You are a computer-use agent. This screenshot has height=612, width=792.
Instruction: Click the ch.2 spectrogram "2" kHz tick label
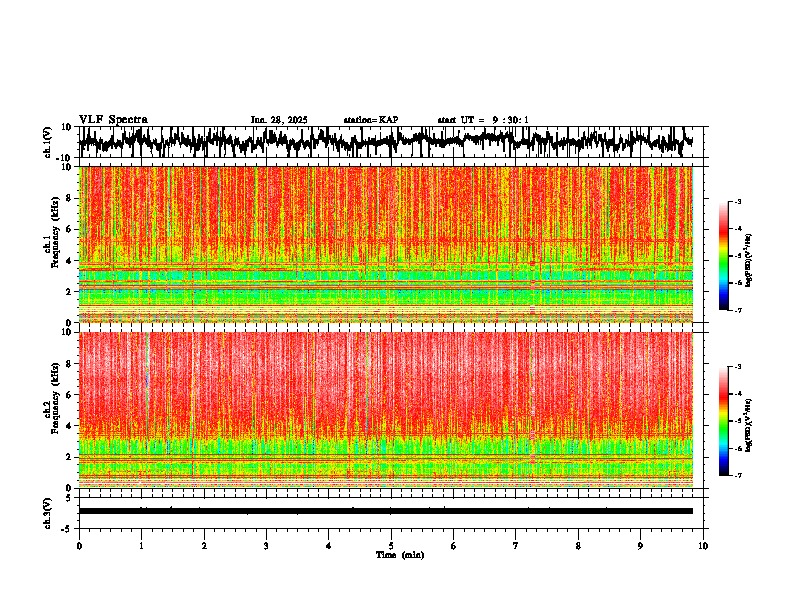click(x=69, y=457)
